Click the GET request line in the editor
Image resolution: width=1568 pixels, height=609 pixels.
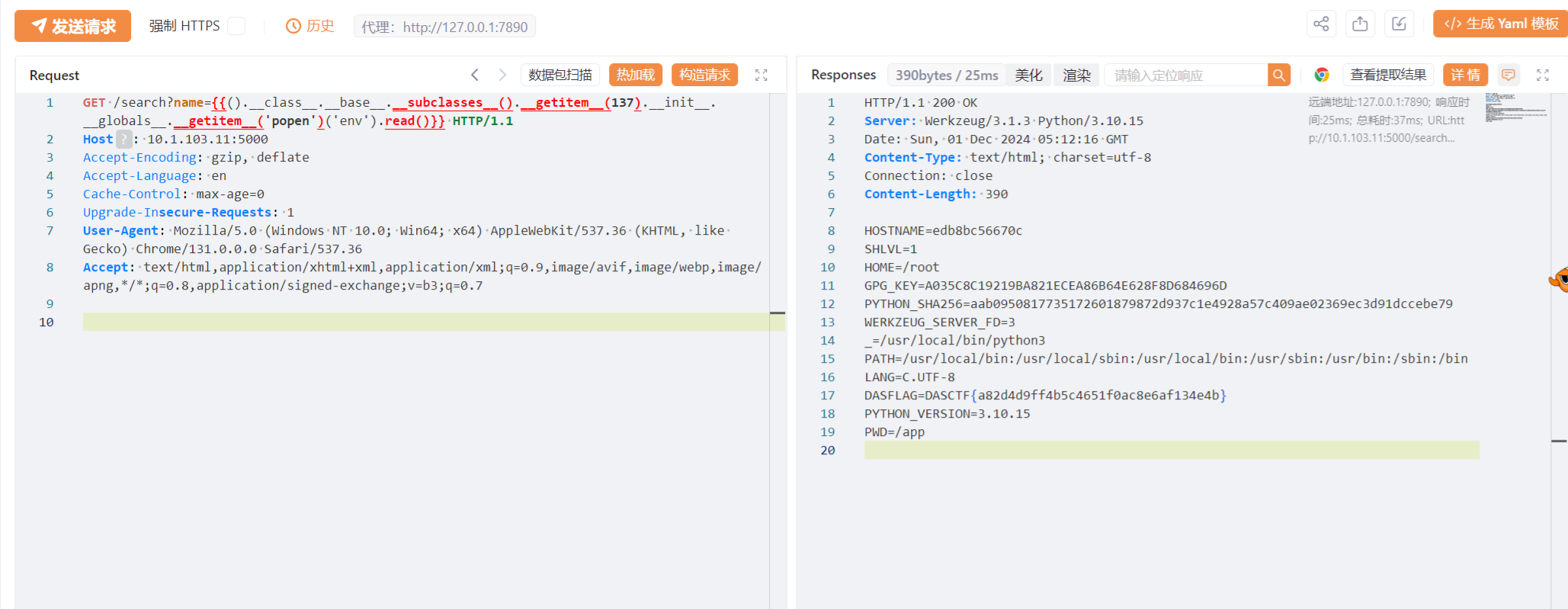[399, 111]
